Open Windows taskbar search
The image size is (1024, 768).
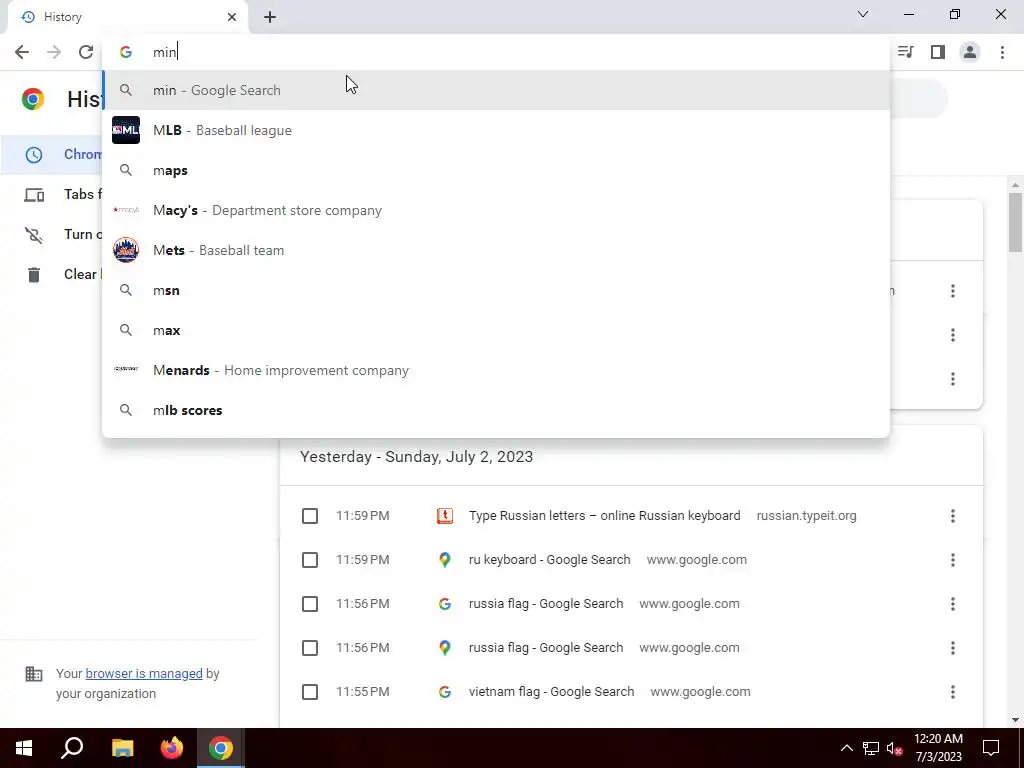(72, 748)
